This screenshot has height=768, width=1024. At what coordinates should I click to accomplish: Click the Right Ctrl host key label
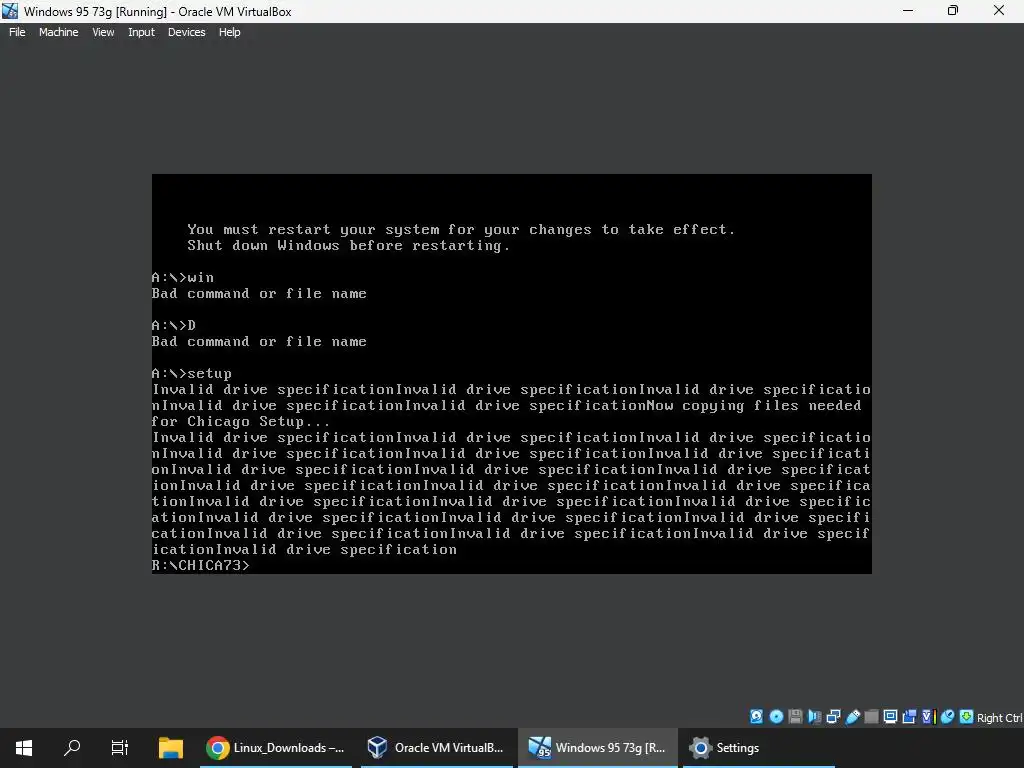click(x=1000, y=718)
